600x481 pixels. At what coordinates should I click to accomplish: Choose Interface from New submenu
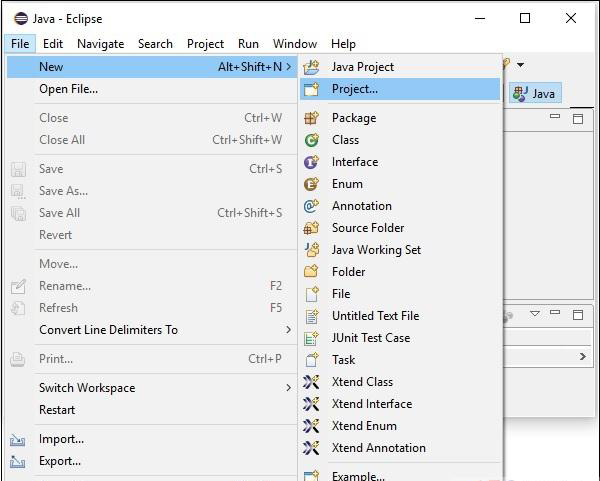pos(400,162)
